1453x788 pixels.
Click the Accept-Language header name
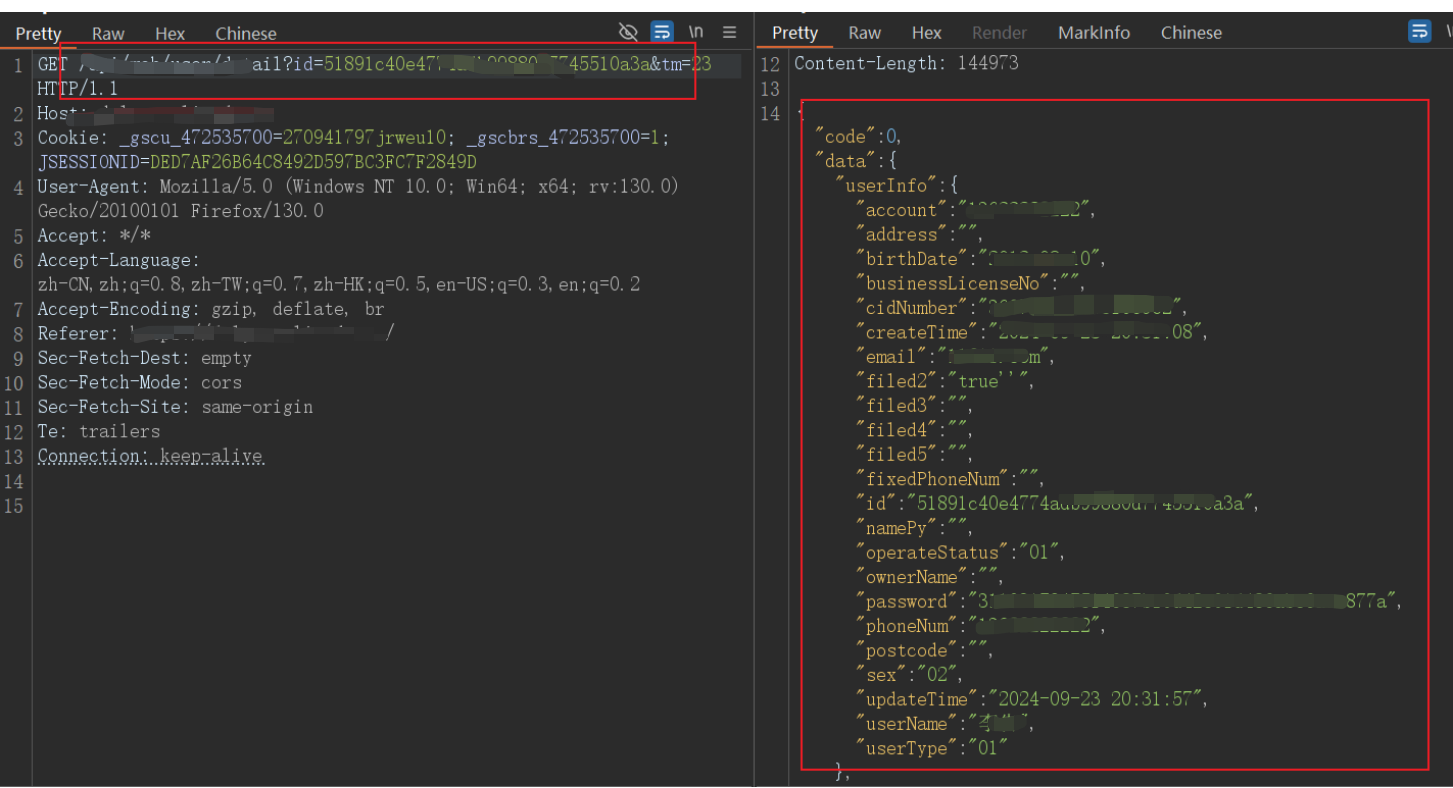118,260
